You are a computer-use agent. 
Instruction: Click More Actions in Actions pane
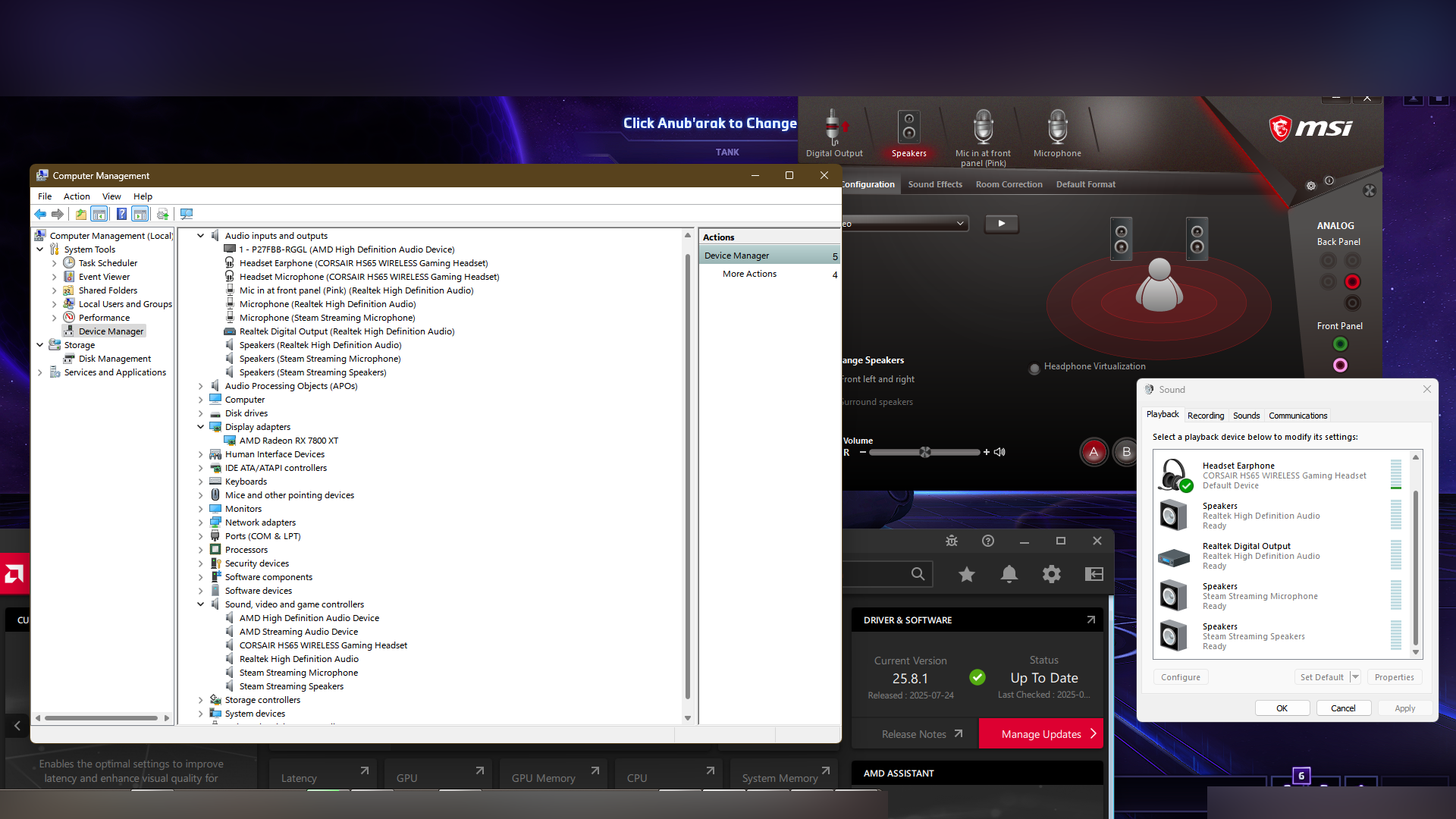[x=749, y=274]
